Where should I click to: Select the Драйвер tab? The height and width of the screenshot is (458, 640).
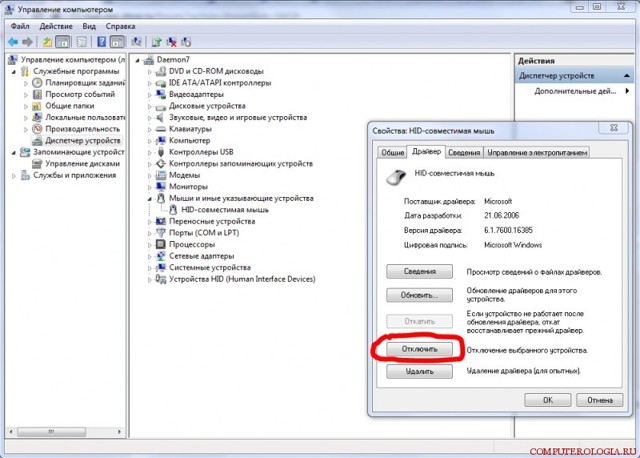point(426,151)
